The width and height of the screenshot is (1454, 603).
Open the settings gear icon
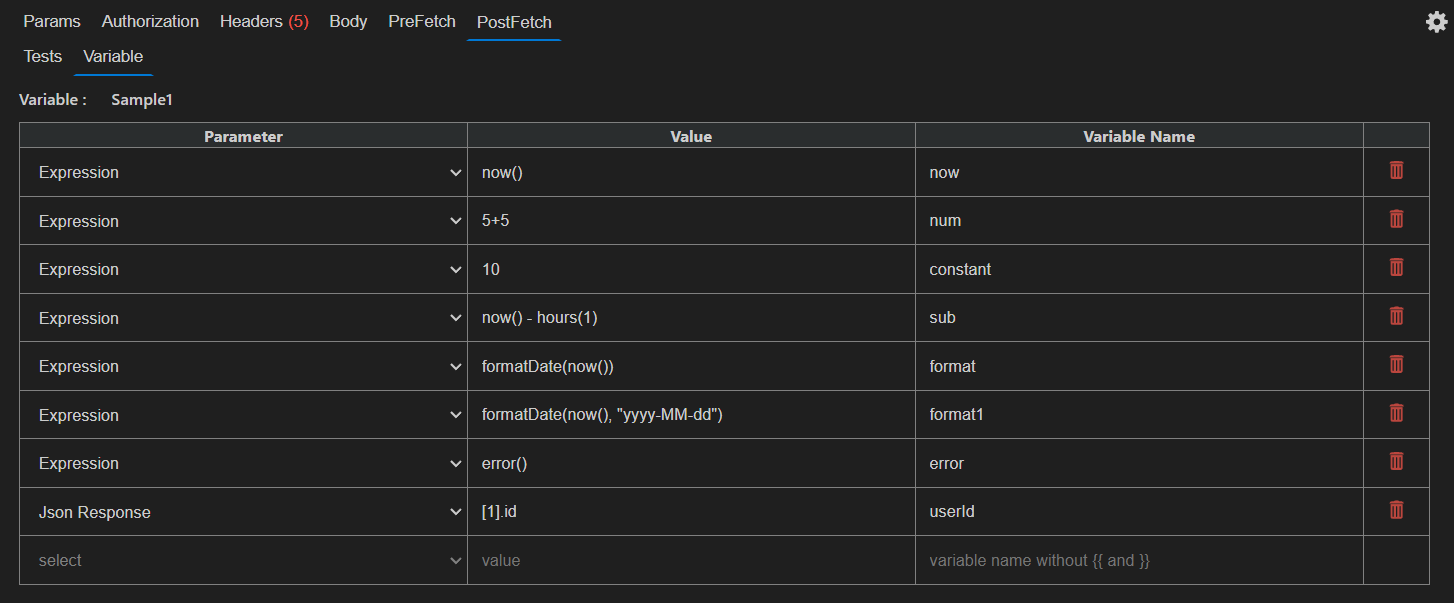[1436, 22]
